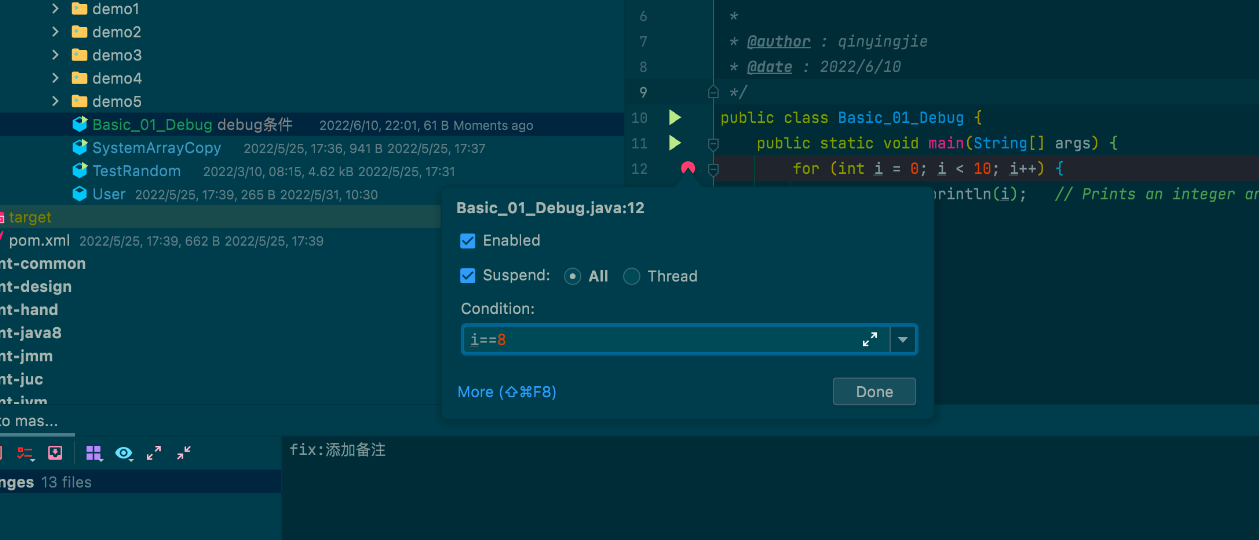Open the condition history dropdown arrow

pos(903,340)
